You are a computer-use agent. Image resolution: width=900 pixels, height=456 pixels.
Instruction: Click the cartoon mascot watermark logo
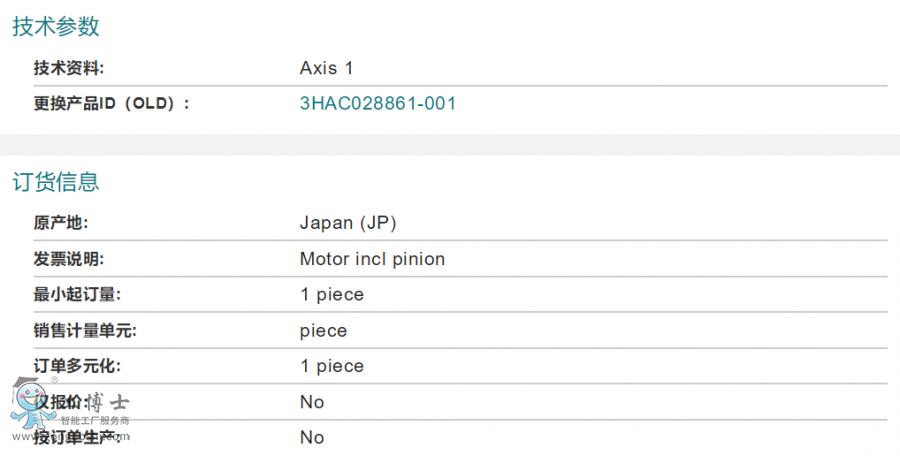point(30,410)
